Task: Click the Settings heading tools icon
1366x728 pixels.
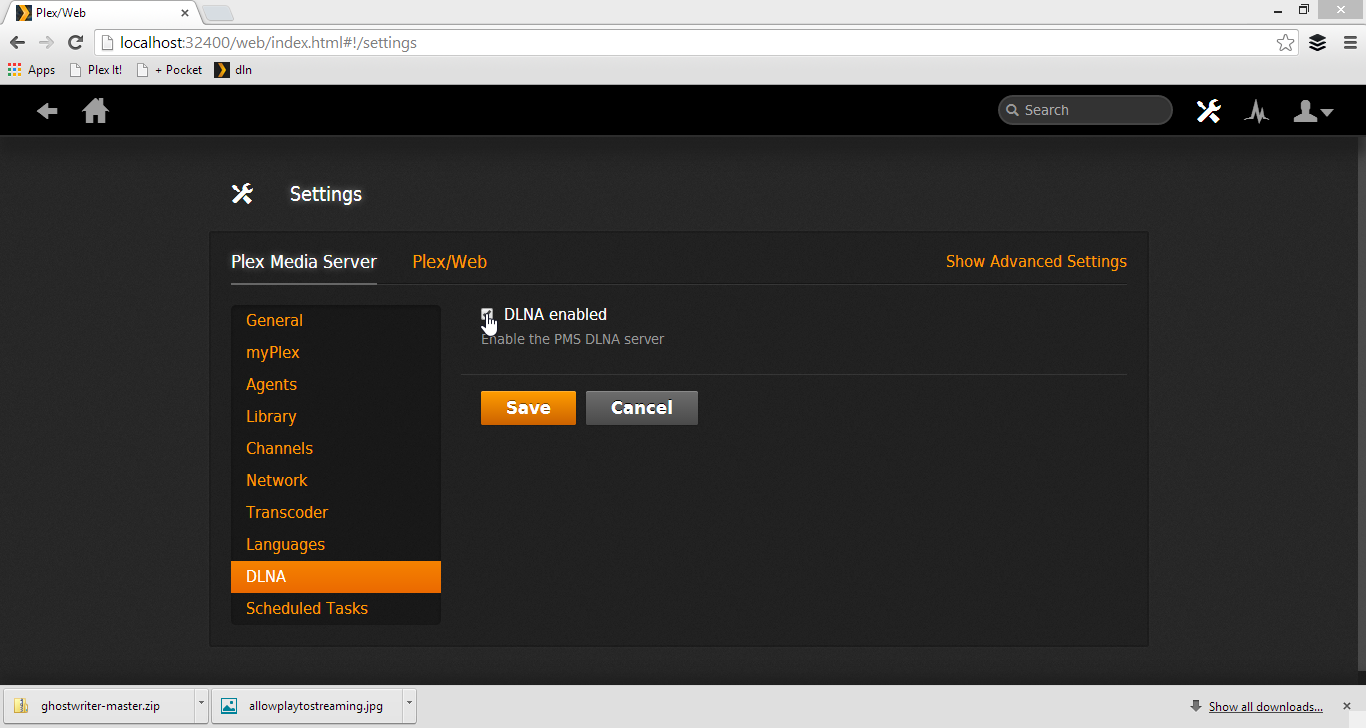Action: (x=242, y=194)
